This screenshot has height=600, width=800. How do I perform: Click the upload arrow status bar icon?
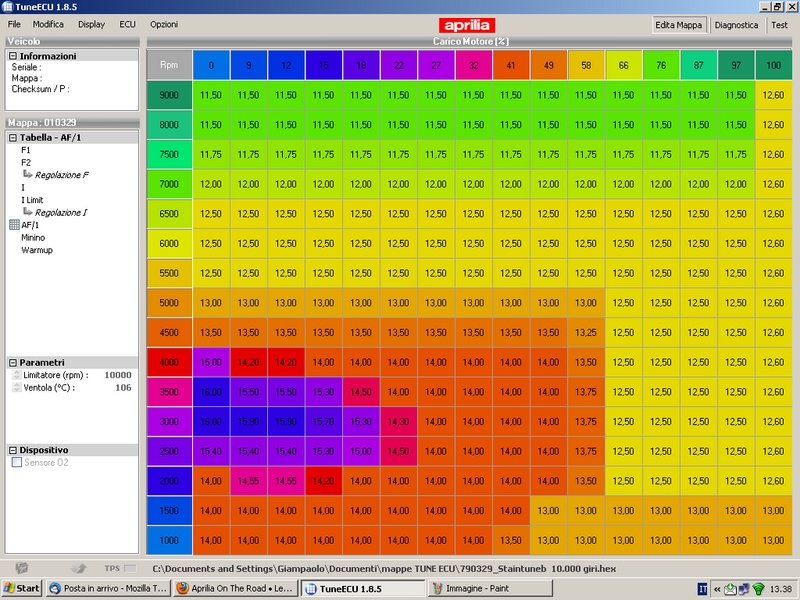[79, 568]
